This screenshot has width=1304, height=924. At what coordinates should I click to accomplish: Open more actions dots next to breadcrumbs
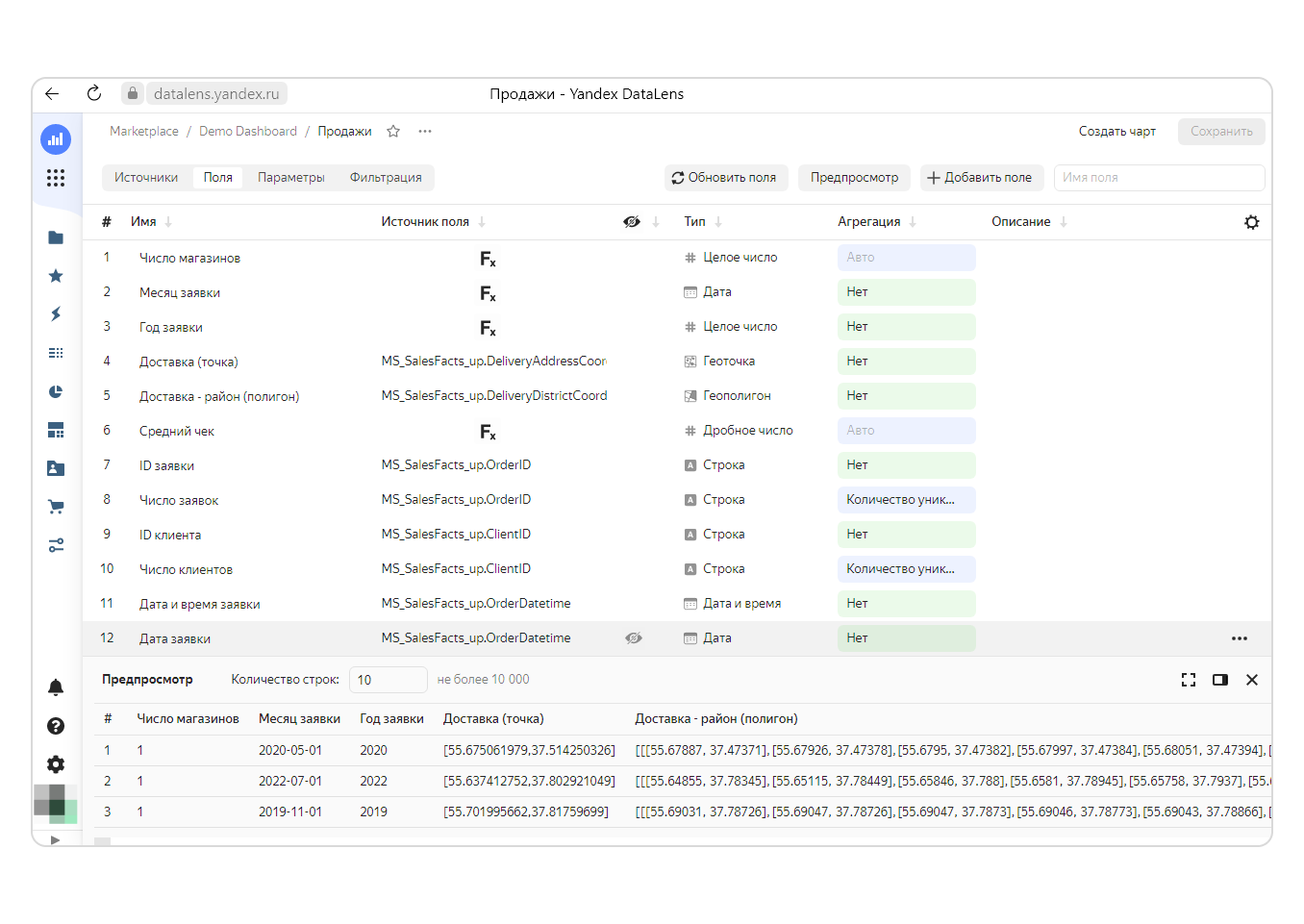coord(425,132)
